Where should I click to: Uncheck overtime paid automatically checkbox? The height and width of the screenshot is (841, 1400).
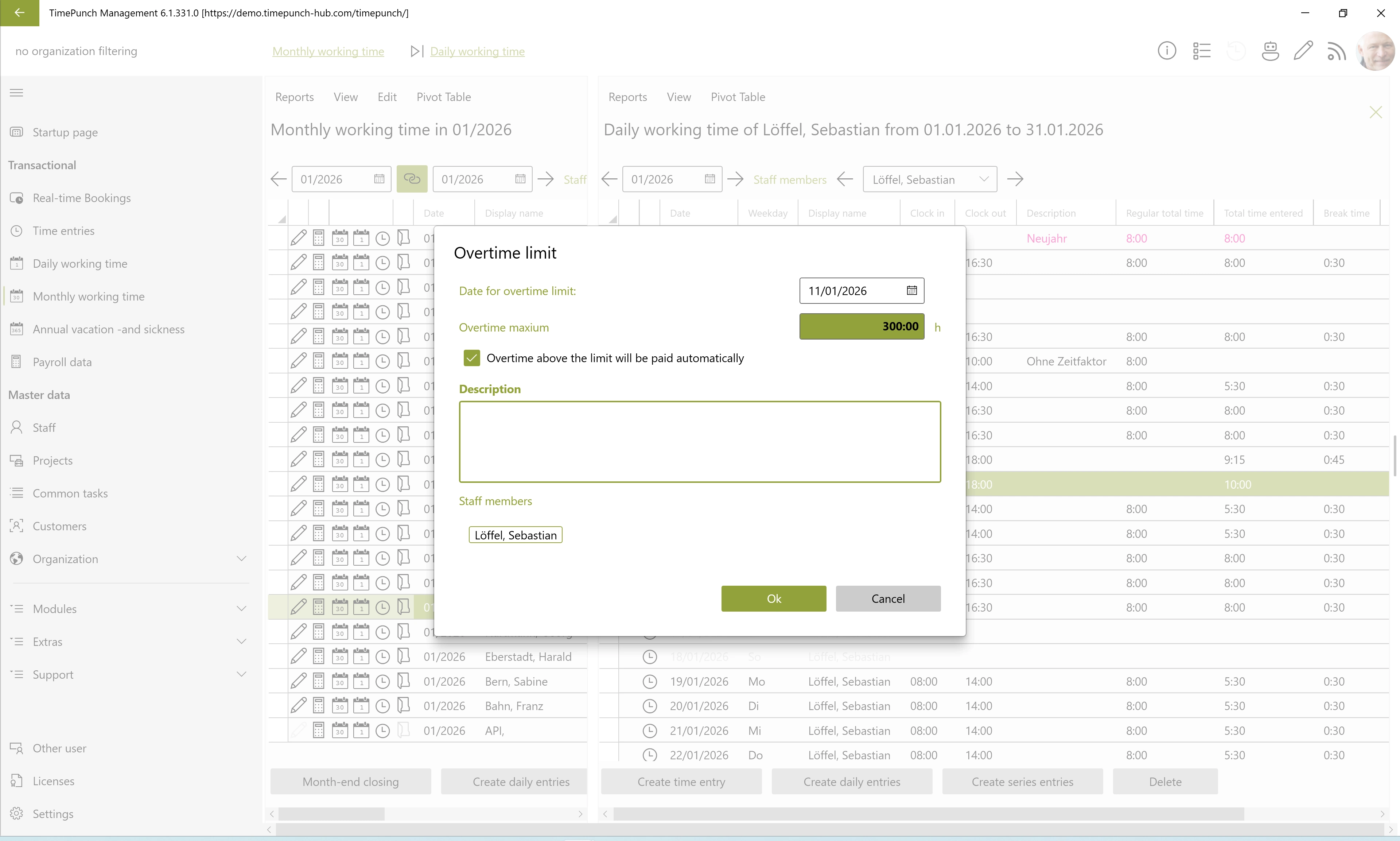click(x=471, y=358)
